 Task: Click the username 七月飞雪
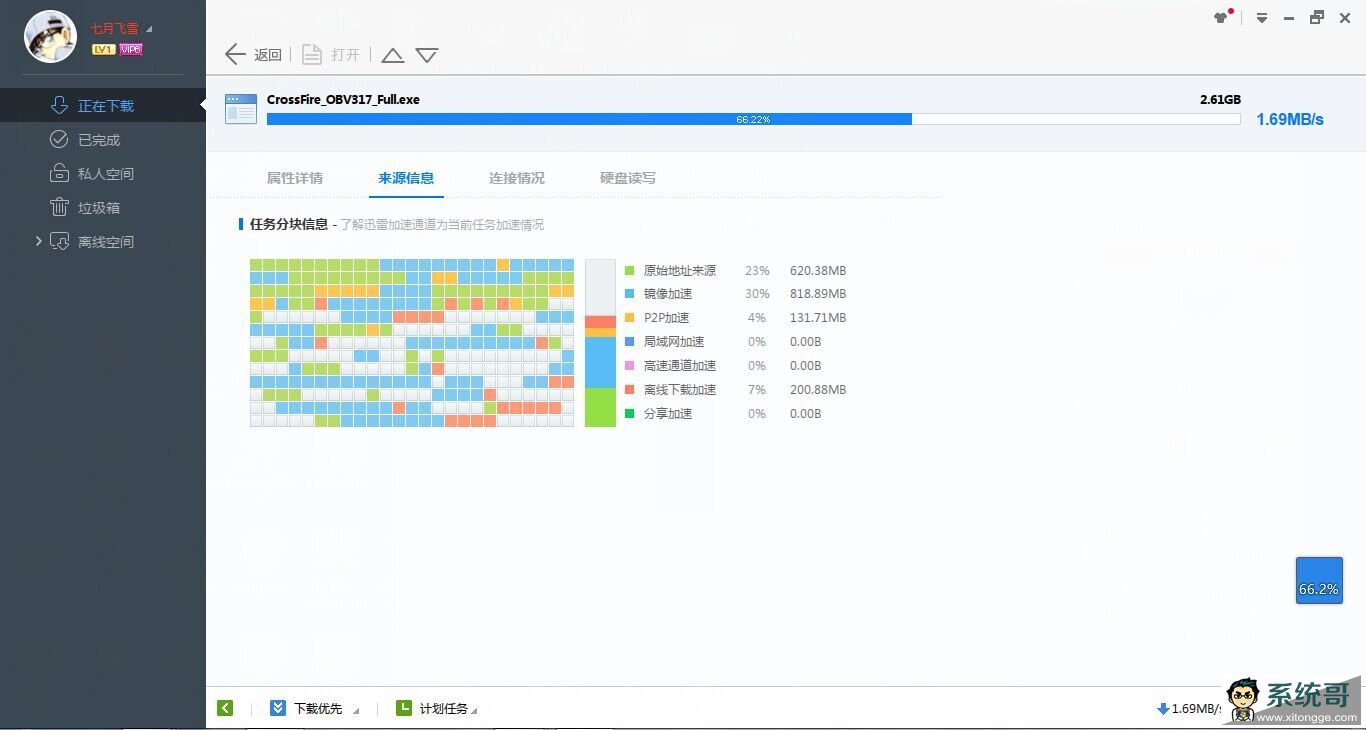pos(115,29)
